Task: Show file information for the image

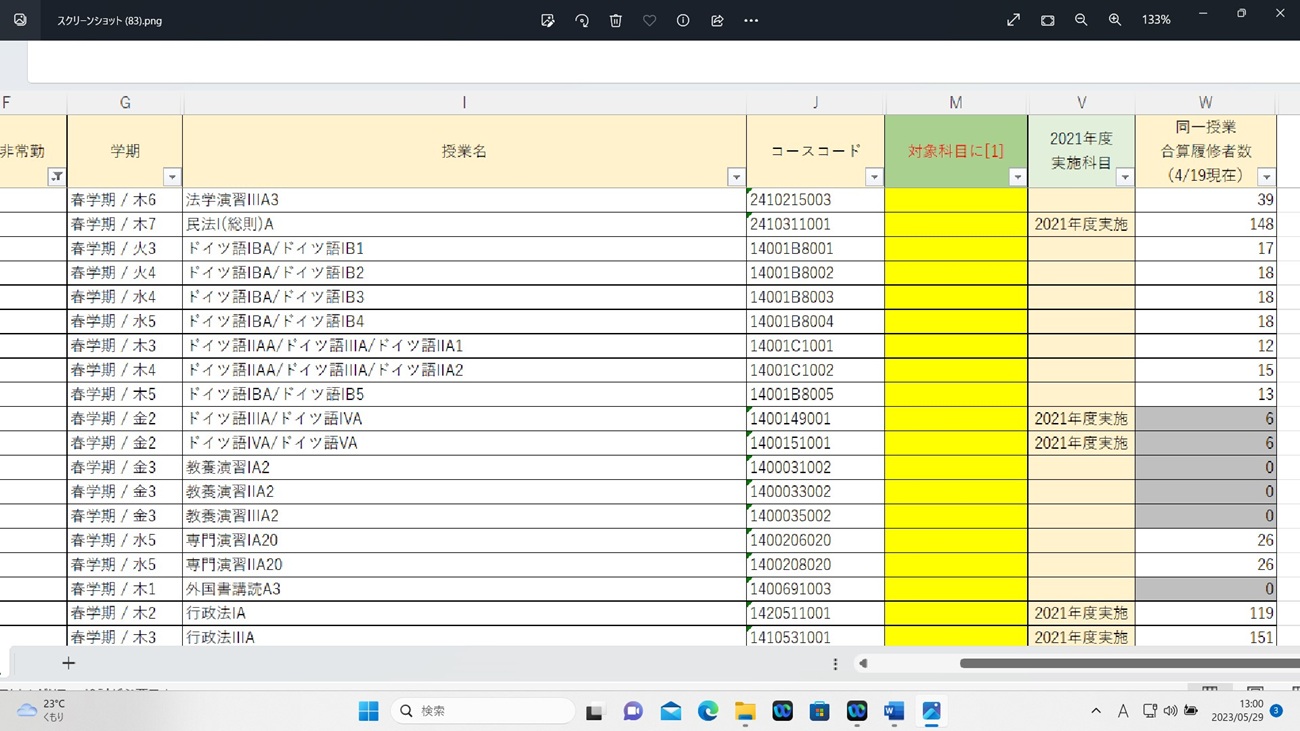Action: pyautogui.click(x=683, y=20)
